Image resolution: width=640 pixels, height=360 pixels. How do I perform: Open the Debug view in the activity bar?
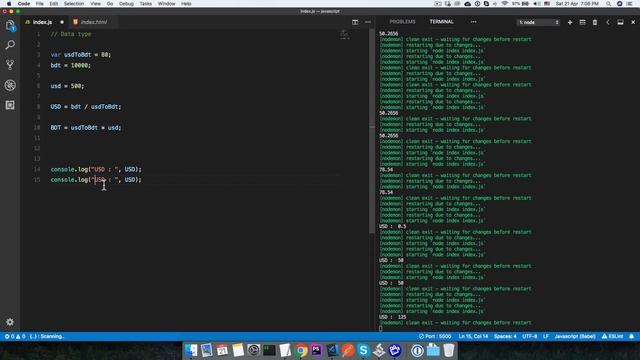[10, 85]
